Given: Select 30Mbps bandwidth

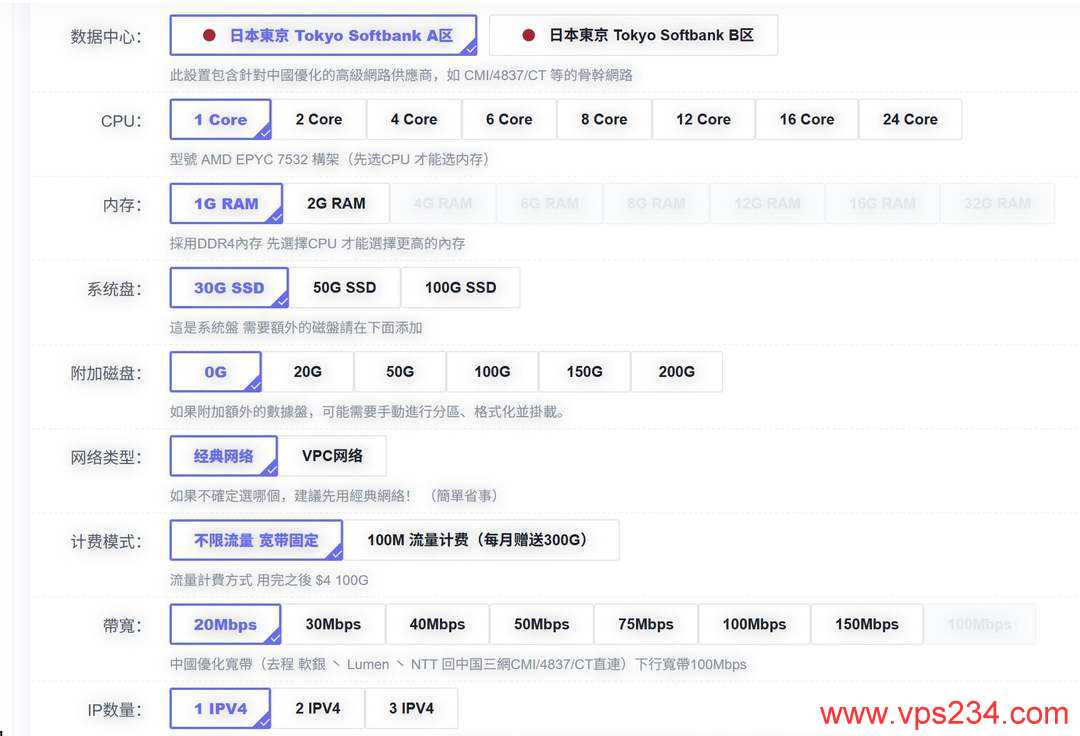Looking at the screenshot, I should tap(336, 623).
